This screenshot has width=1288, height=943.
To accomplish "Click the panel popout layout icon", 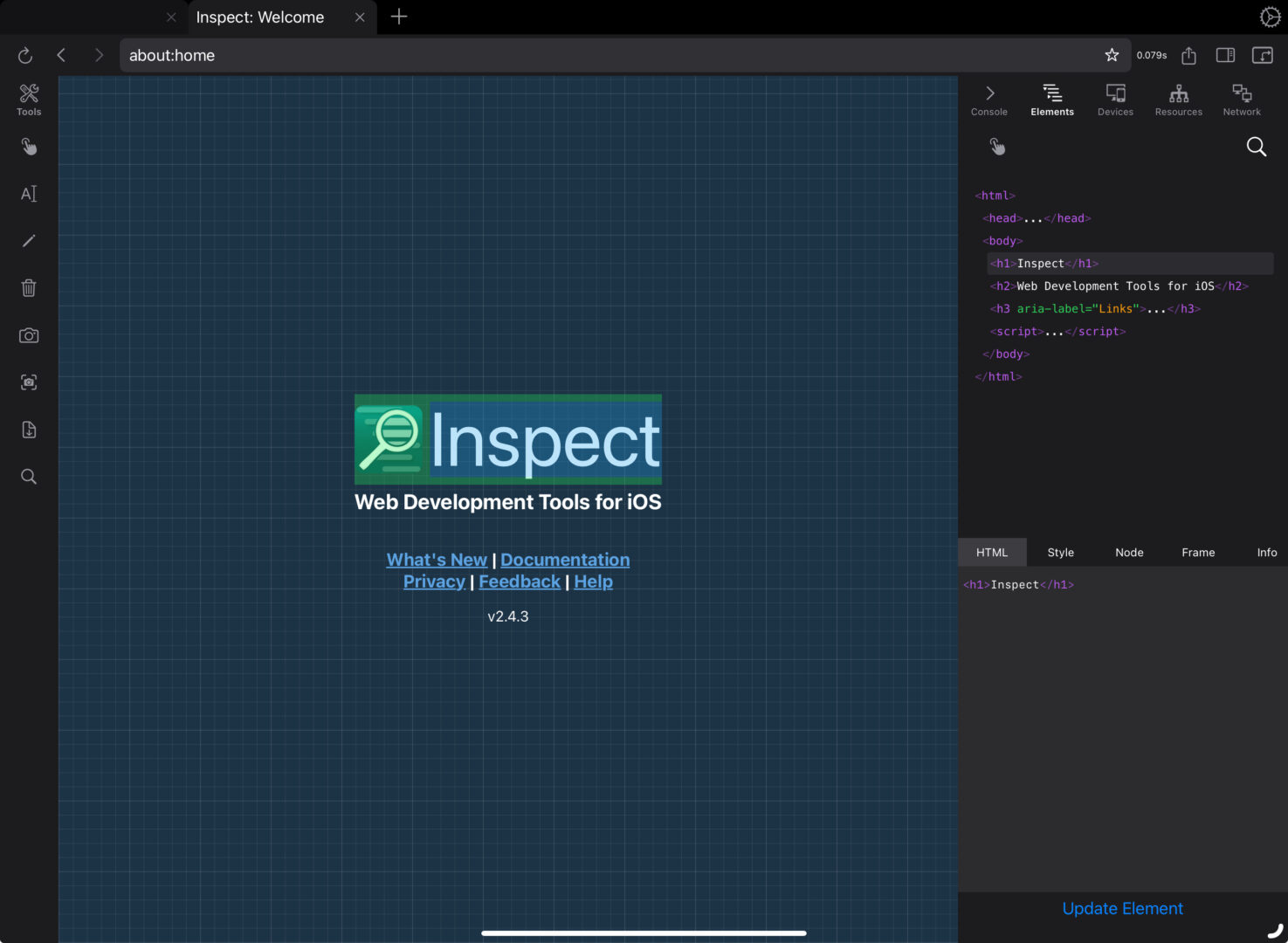I will (x=1263, y=55).
